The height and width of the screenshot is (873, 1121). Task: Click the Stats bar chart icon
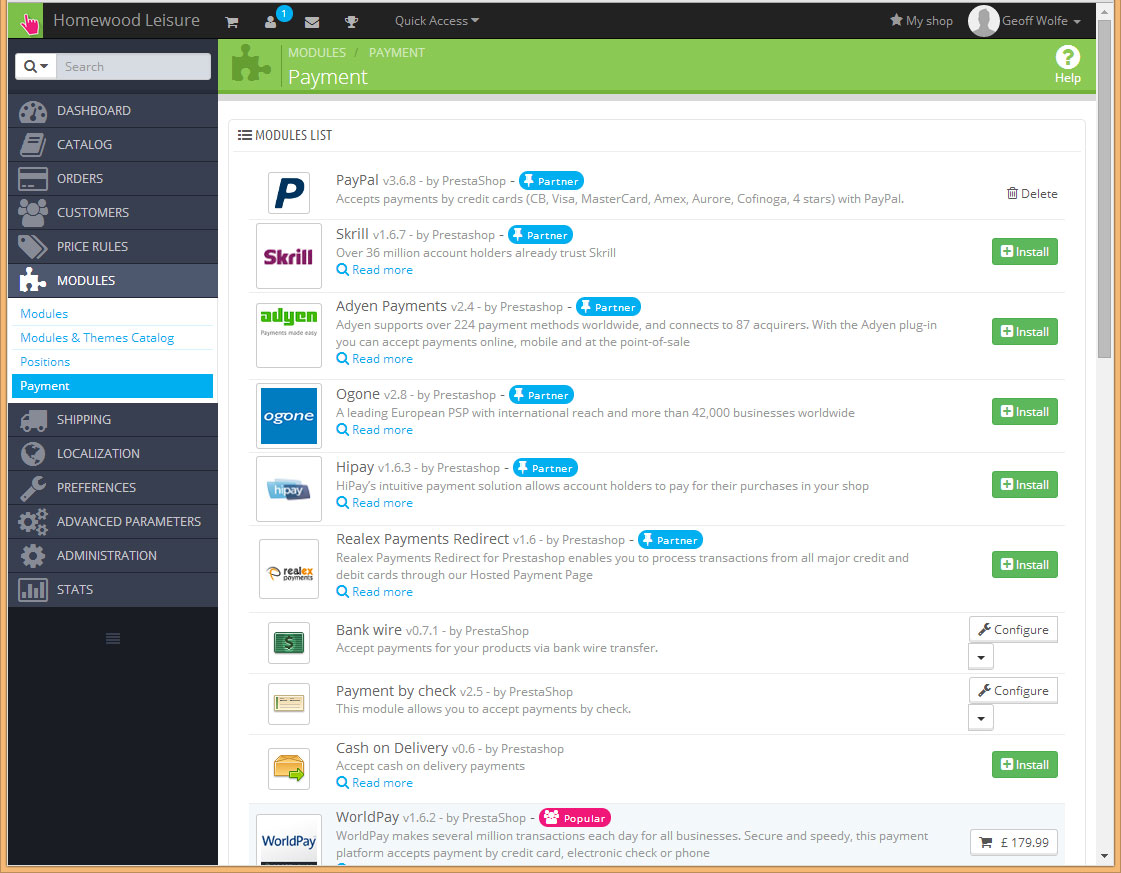(33, 591)
